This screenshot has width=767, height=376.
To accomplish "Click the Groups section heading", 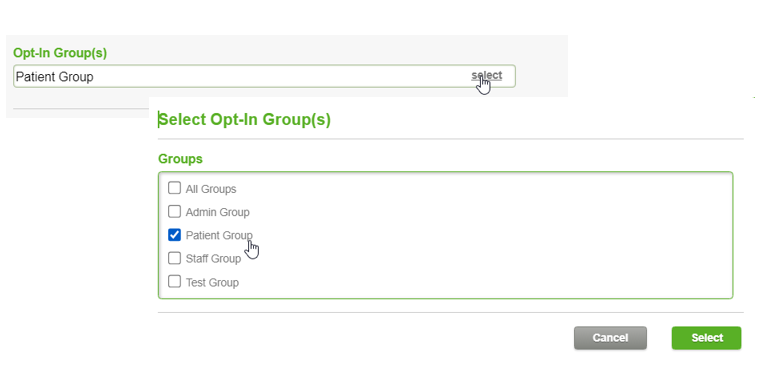I will click(180, 159).
